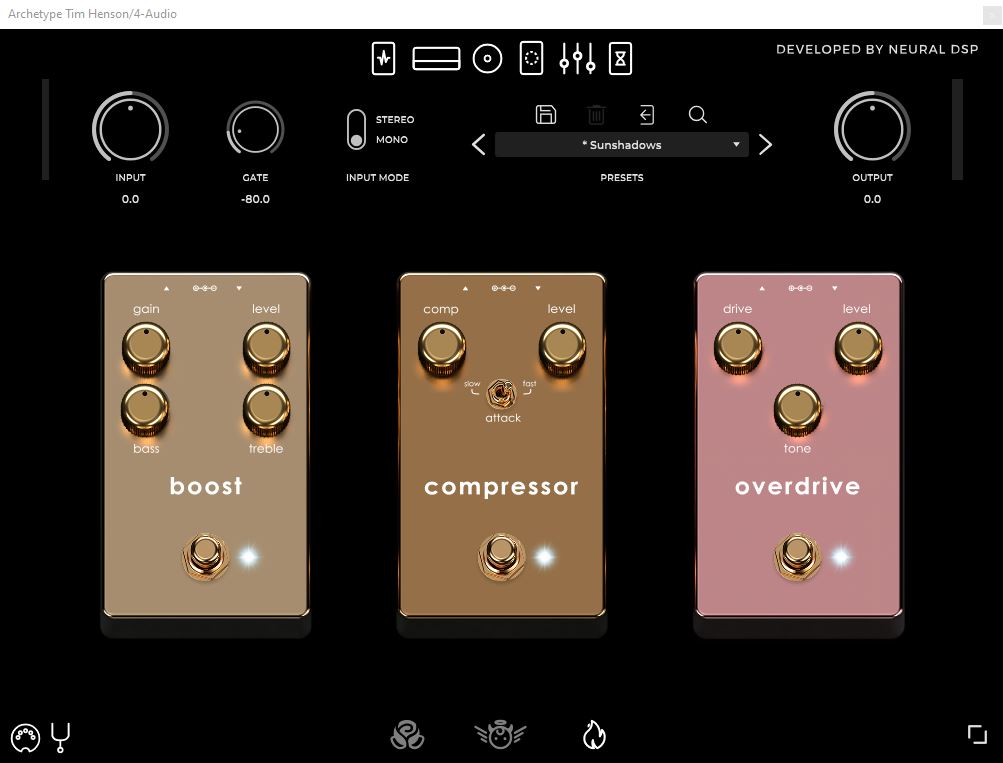Select the winged angel amp icon
1003x763 pixels.
point(500,735)
